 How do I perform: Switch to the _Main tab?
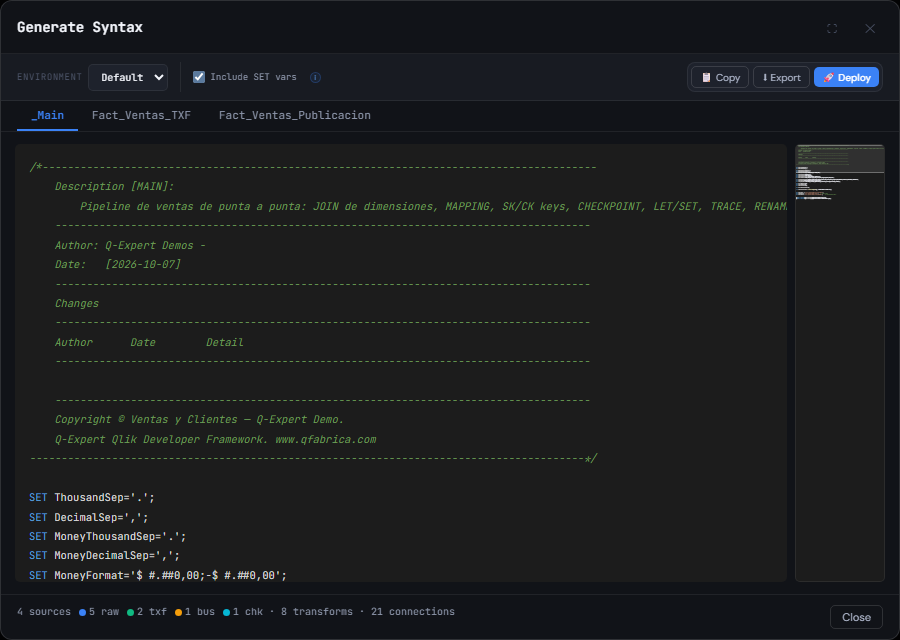point(48,115)
